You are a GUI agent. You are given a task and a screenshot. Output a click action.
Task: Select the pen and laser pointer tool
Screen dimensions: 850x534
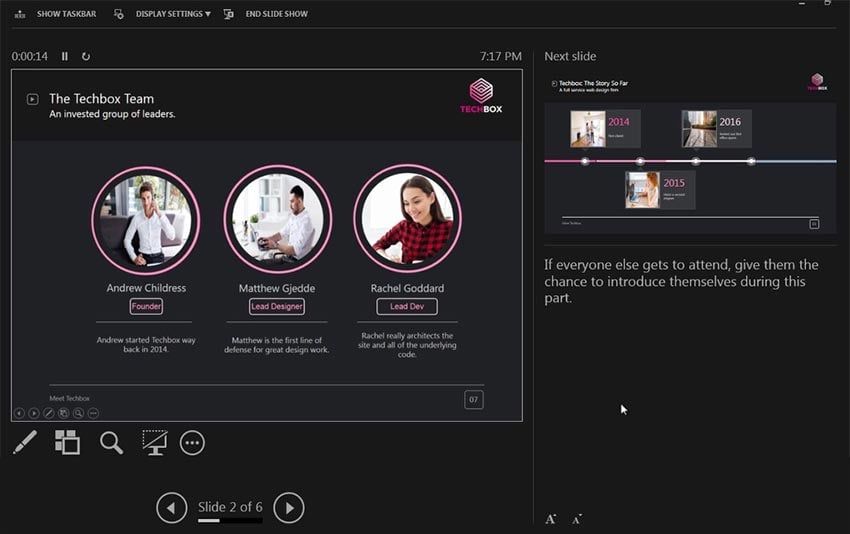click(x=25, y=442)
